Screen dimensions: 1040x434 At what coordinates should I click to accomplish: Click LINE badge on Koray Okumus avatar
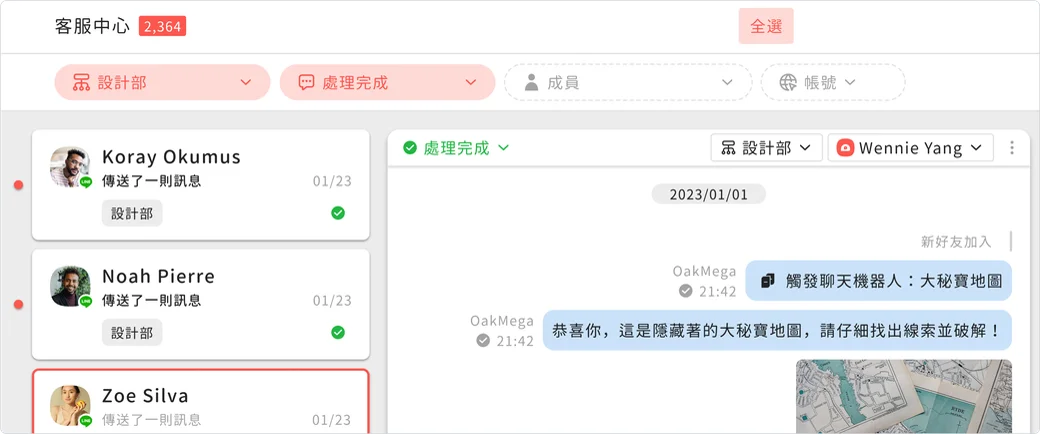coord(86,182)
